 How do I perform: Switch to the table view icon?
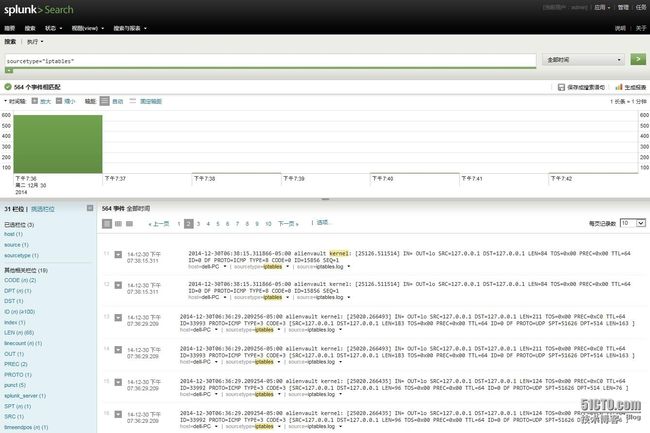[x=118, y=224]
